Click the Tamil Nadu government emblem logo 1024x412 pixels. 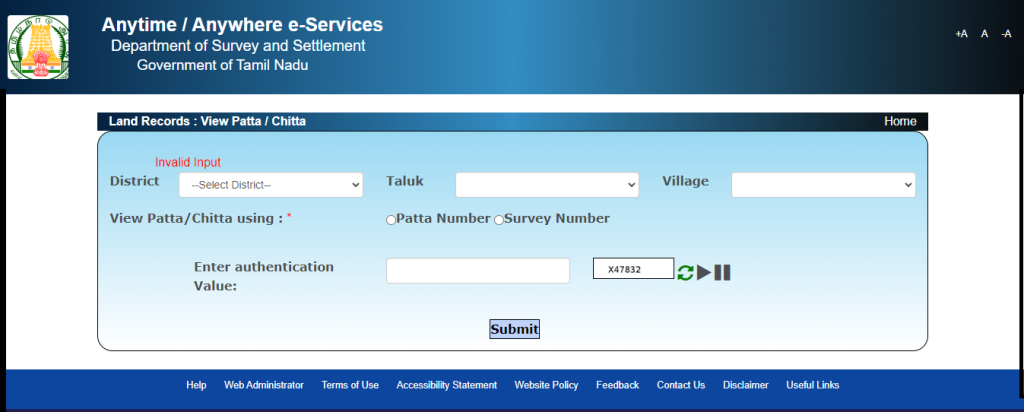pos(38,47)
